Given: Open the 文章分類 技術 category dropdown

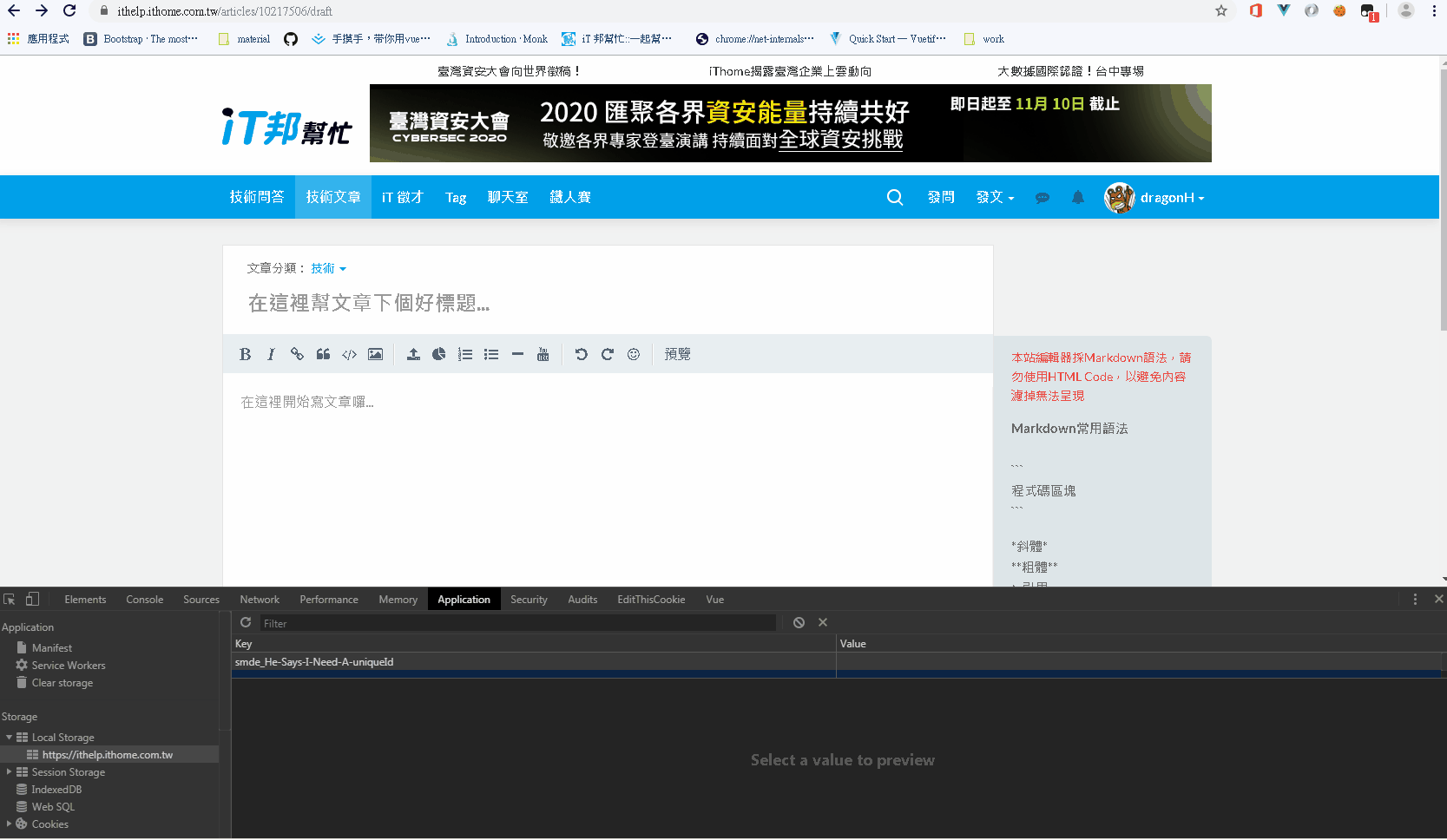Looking at the screenshot, I should (x=328, y=268).
